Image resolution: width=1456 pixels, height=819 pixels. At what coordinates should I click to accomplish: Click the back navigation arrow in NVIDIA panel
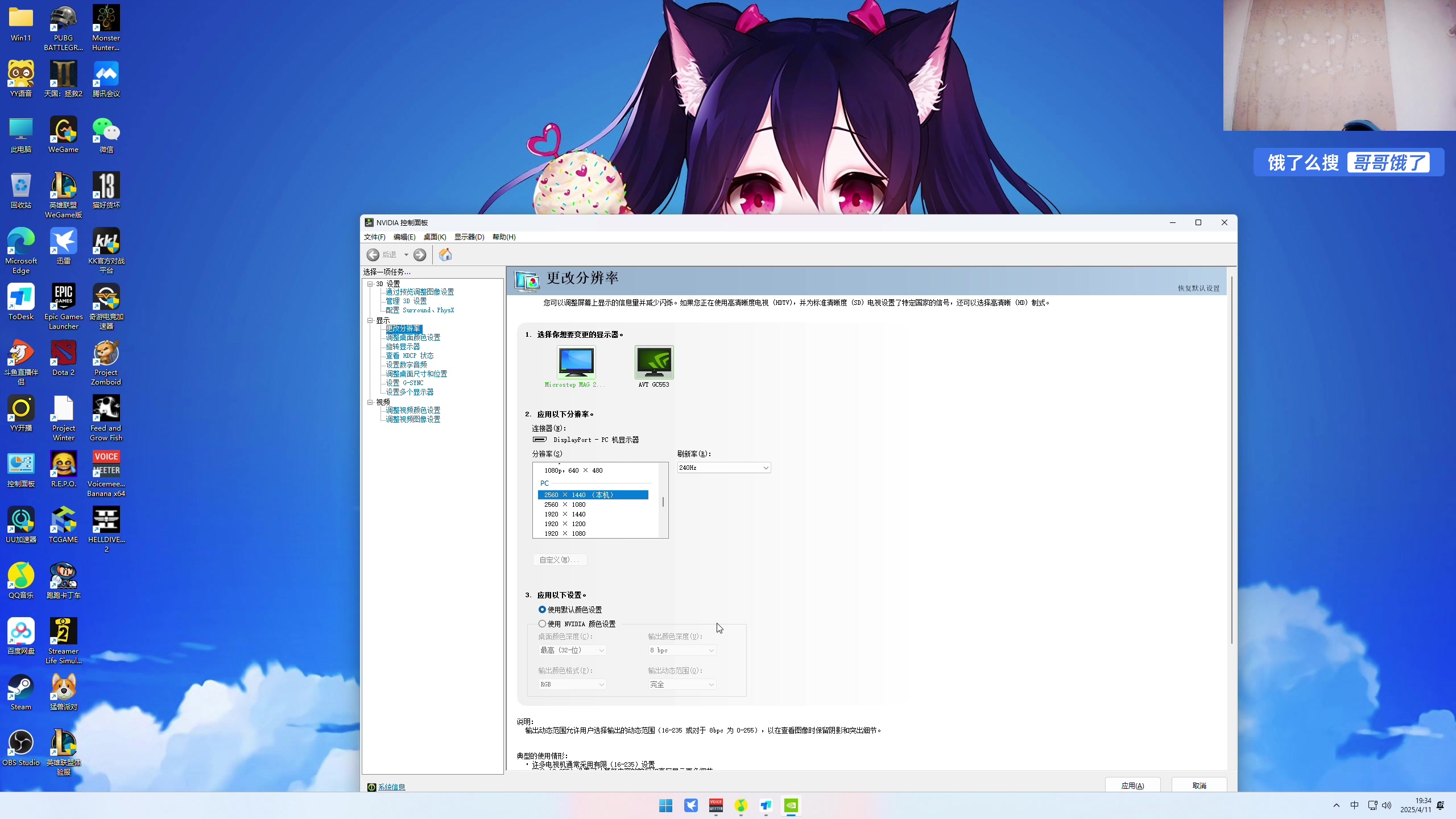pyautogui.click(x=373, y=255)
